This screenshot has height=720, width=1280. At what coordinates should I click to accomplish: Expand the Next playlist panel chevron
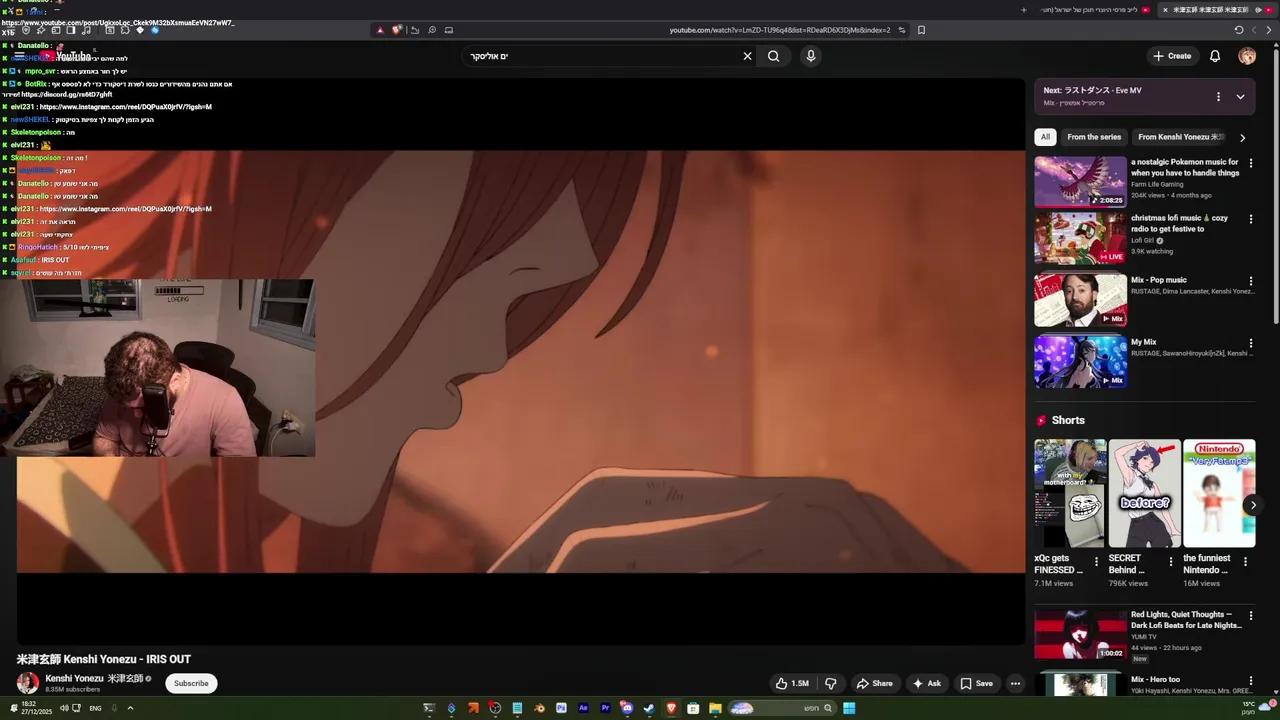[x=1240, y=97]
